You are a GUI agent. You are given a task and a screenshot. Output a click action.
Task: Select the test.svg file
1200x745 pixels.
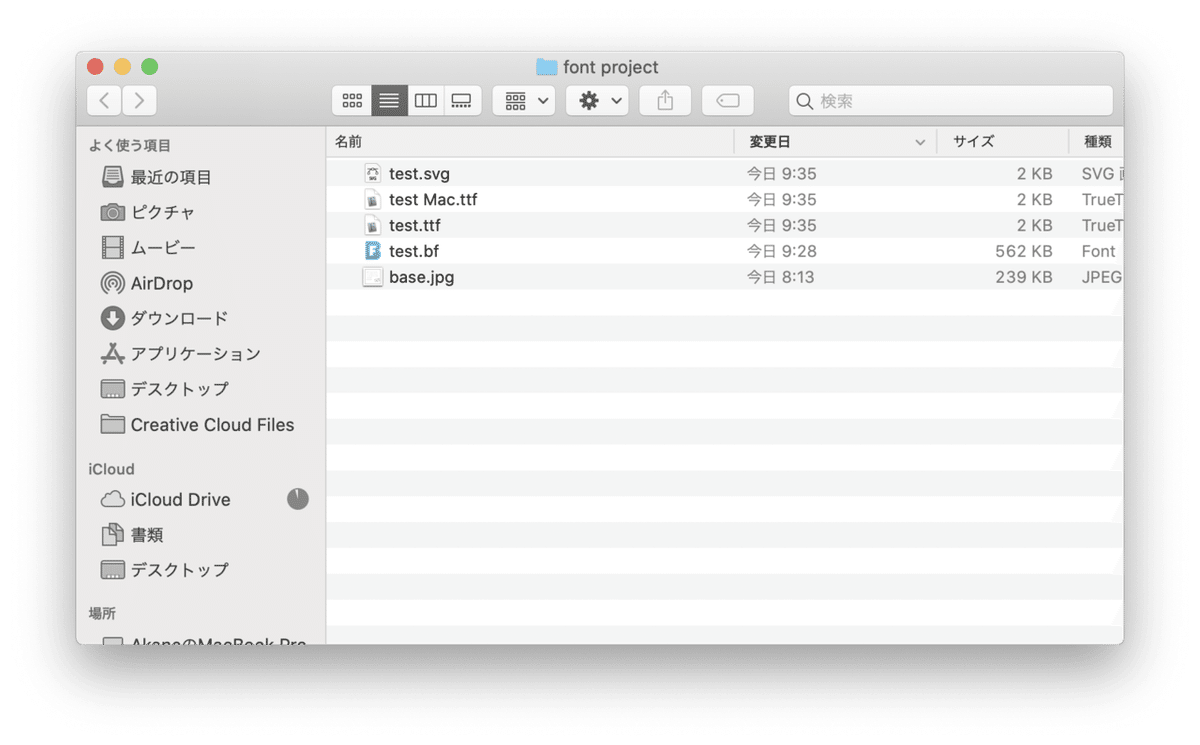coord(419,173)
